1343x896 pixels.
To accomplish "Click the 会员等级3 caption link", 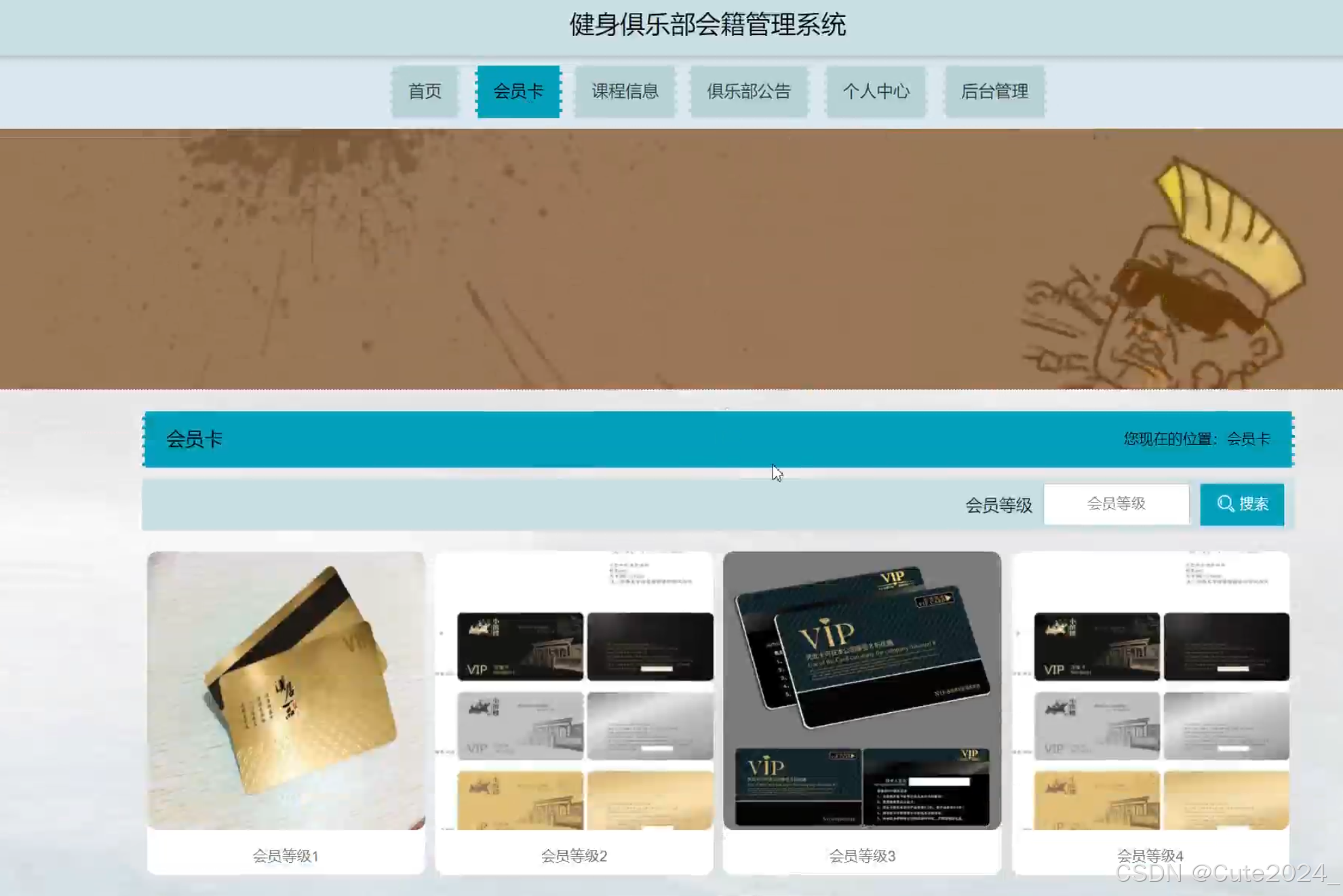I will tap(862, 856).
